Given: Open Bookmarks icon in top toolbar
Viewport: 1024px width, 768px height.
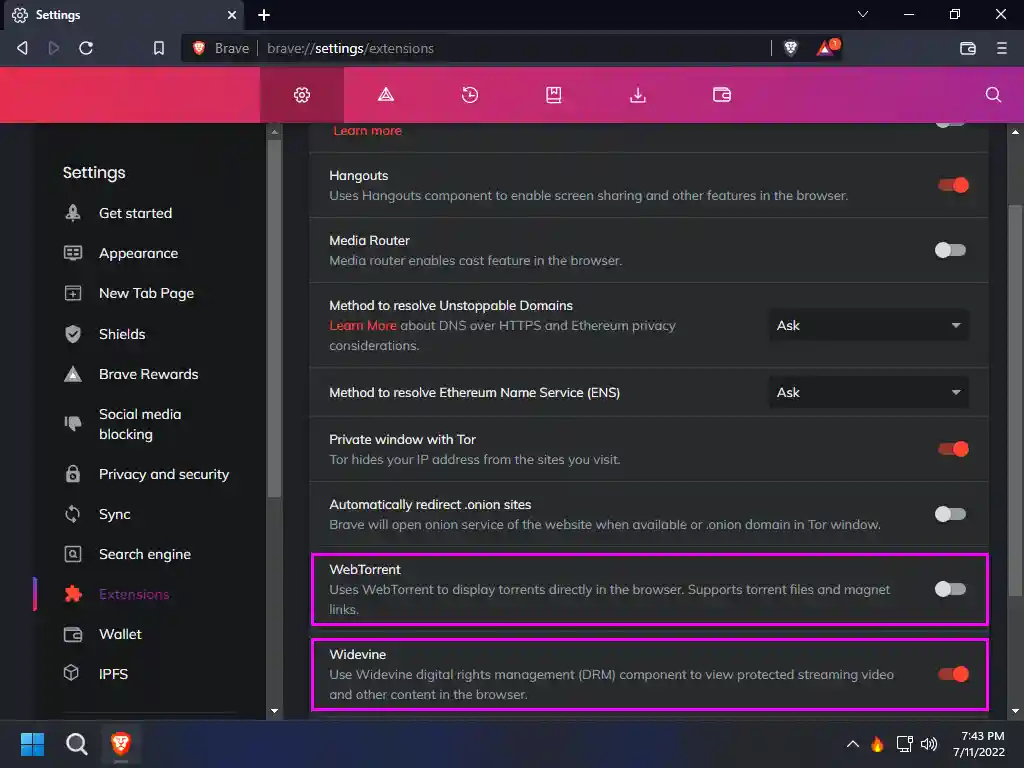Looking at the screenshot, I should (x=554, y=95).
